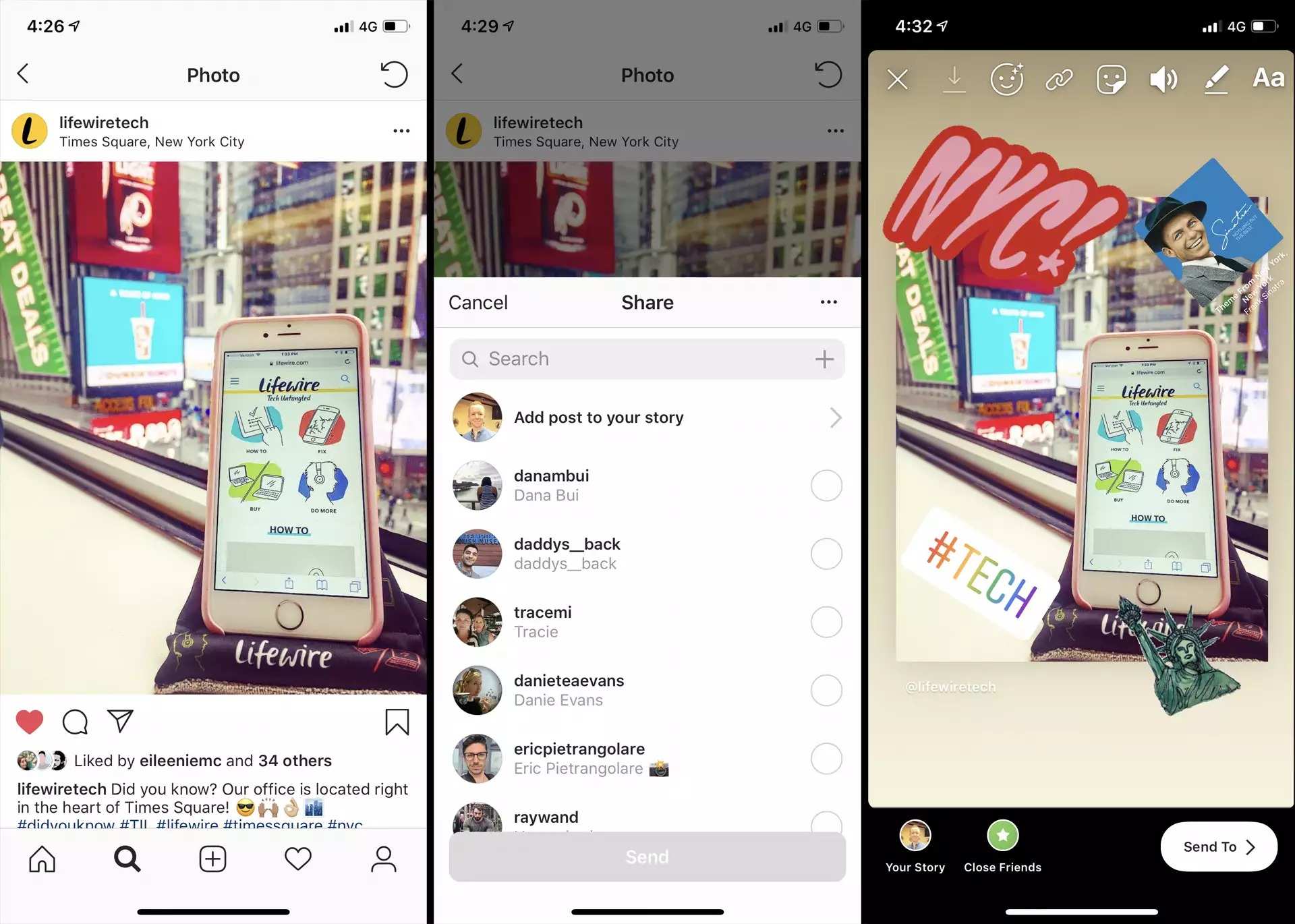Viewport: 1295px width, 924px height.
Task: Tap back arrow on second Photo screen
Action: tap(461, 73)
